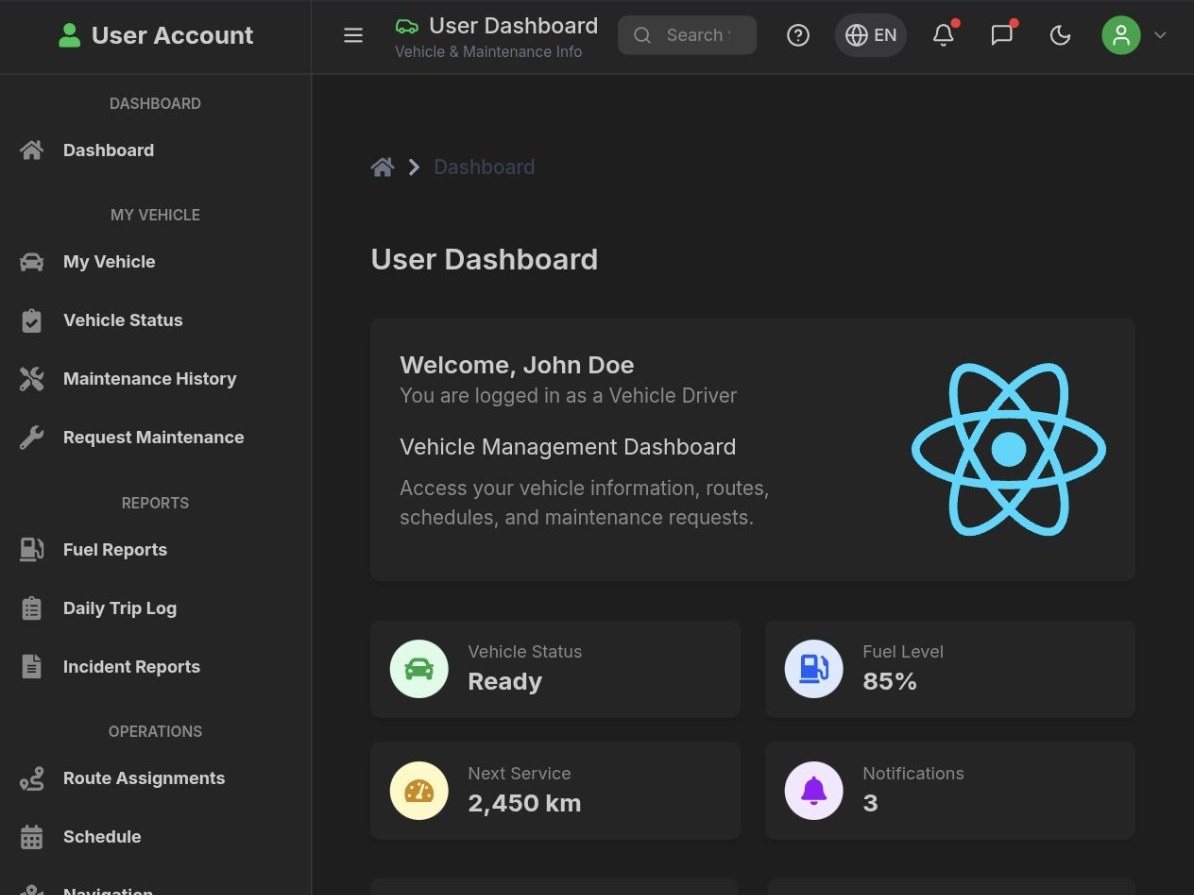
Task: Click Vehicle & Maintenance Info subtitle
Action: click(x=488, y=52)
